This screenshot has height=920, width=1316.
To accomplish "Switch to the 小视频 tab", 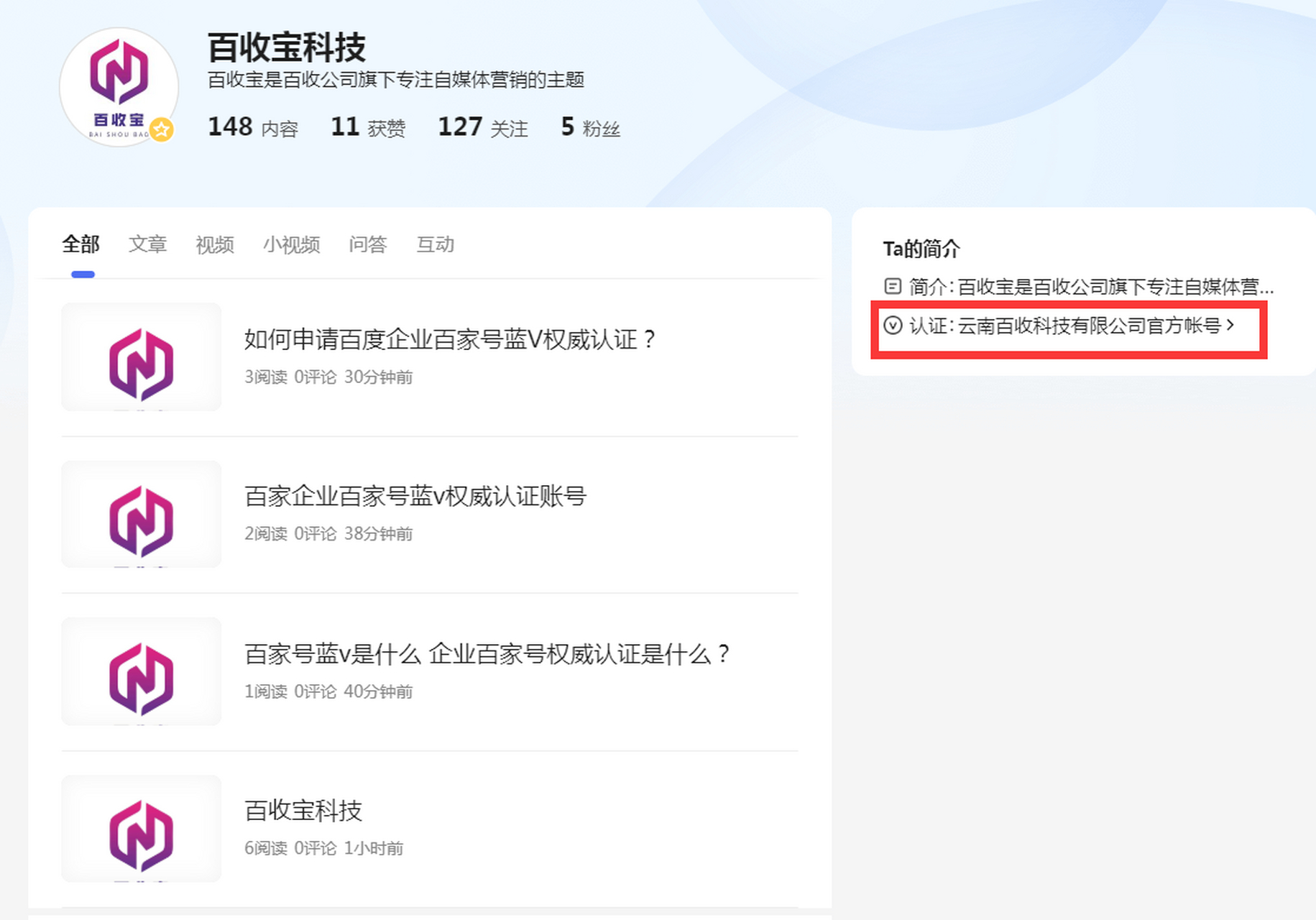I will [291, 244].
